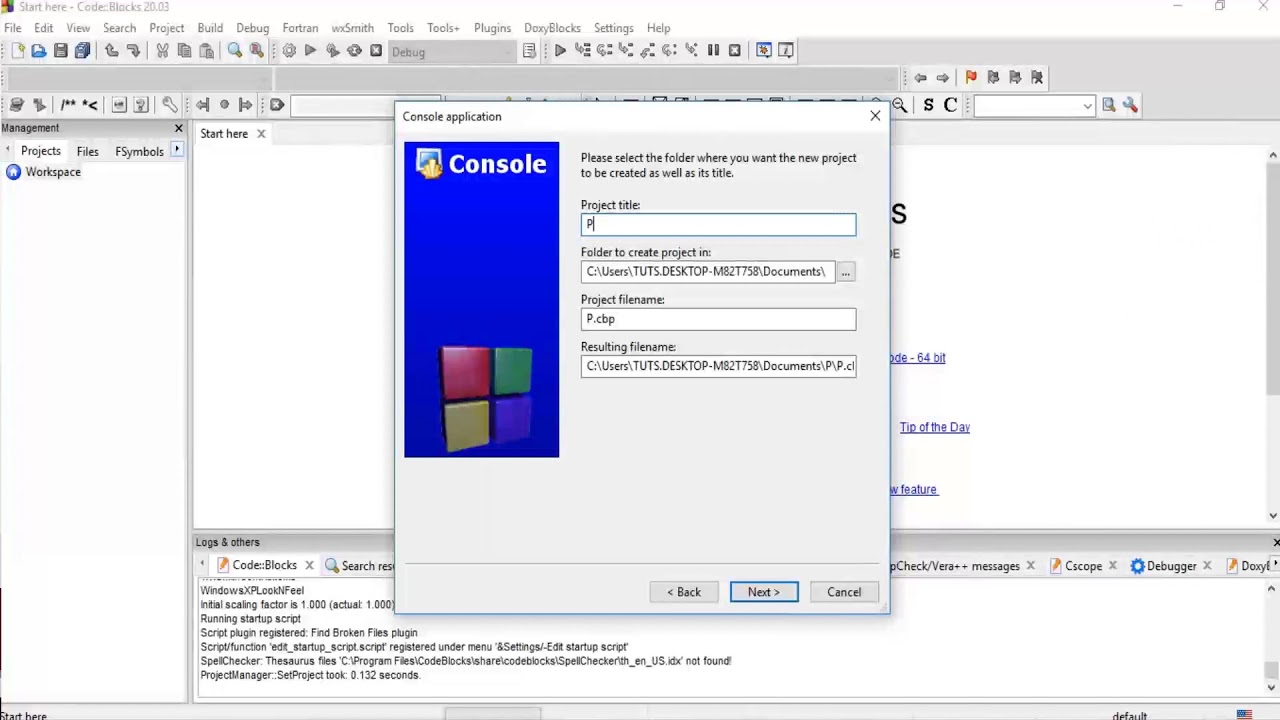Click into the Project title field
The width and height of the screenshot is (1280, 720).
pyautogui.click(x=718, y=224)
